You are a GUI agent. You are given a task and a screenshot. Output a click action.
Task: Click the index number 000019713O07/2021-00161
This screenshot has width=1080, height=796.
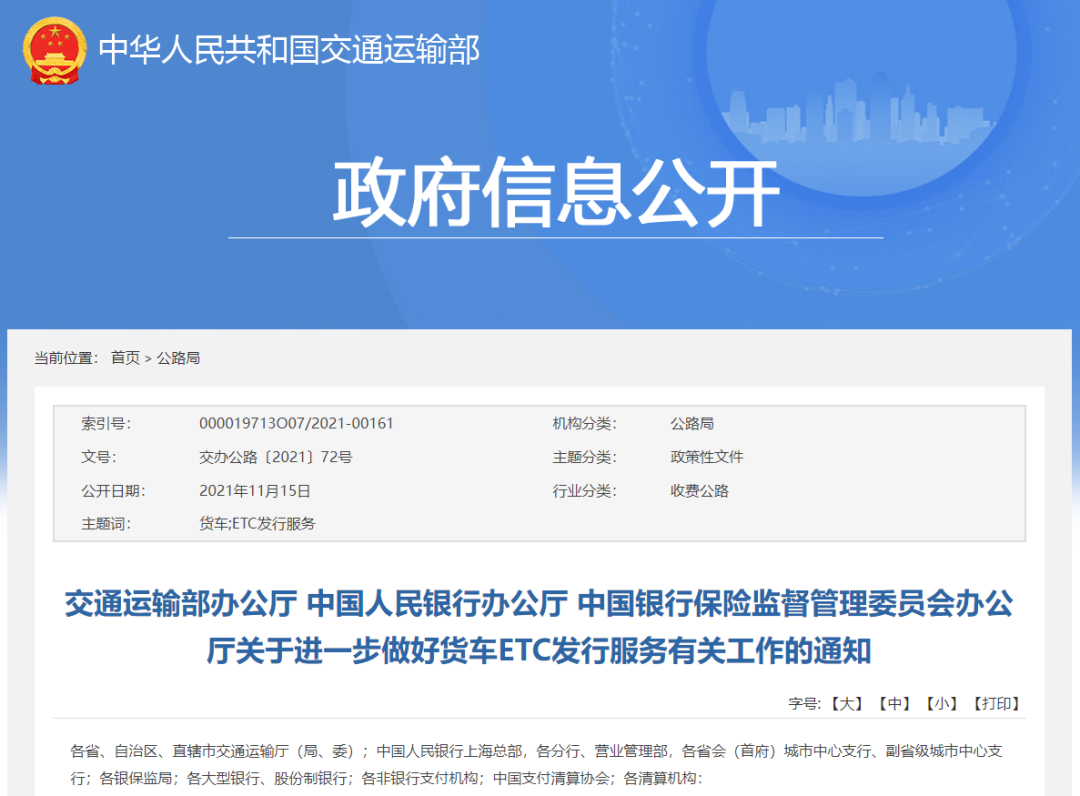tap(296, 423)
